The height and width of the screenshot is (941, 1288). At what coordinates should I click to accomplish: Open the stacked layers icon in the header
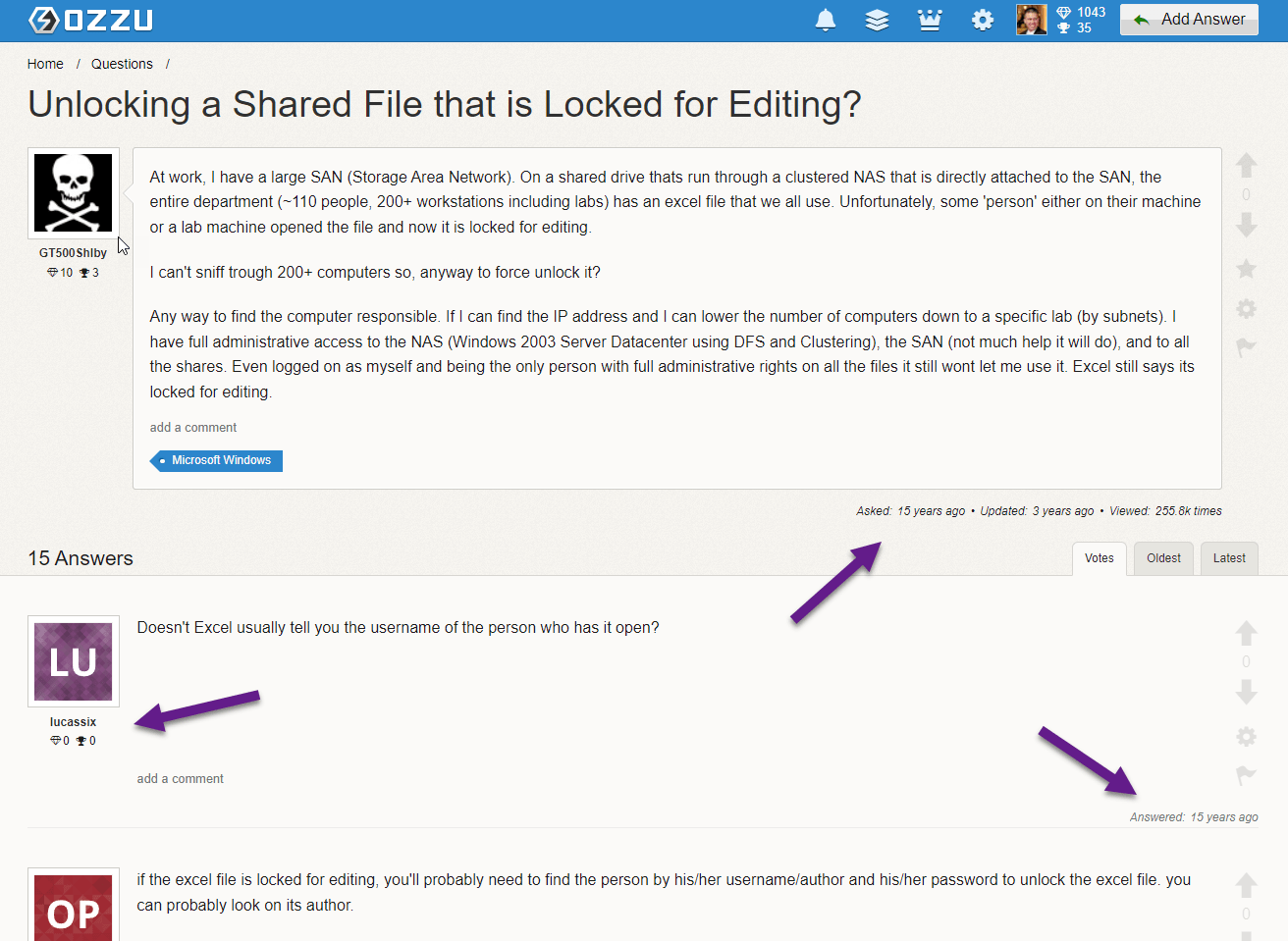tap(877, 20)
